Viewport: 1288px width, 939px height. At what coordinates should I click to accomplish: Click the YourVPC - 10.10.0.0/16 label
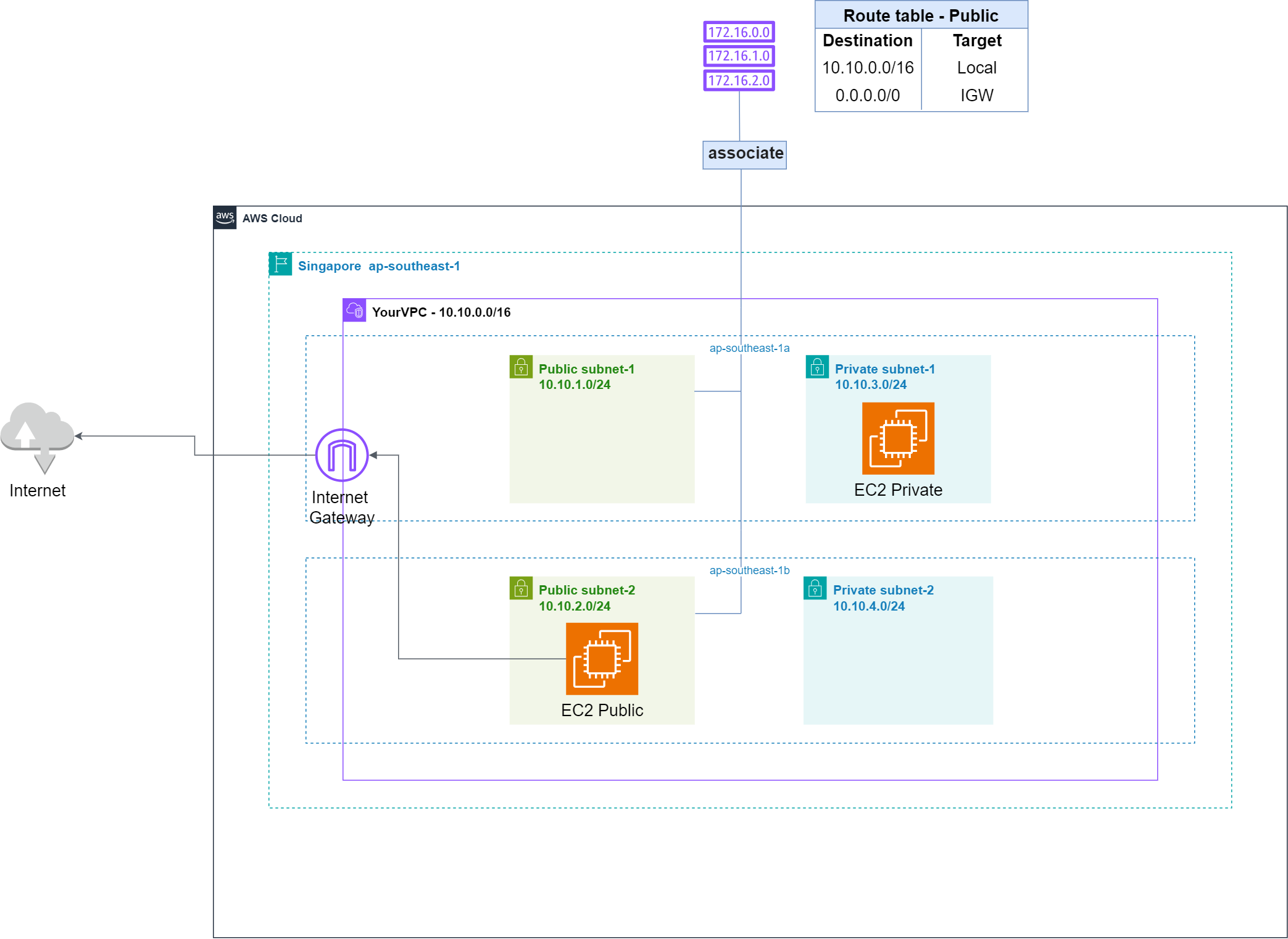point(441,312)
